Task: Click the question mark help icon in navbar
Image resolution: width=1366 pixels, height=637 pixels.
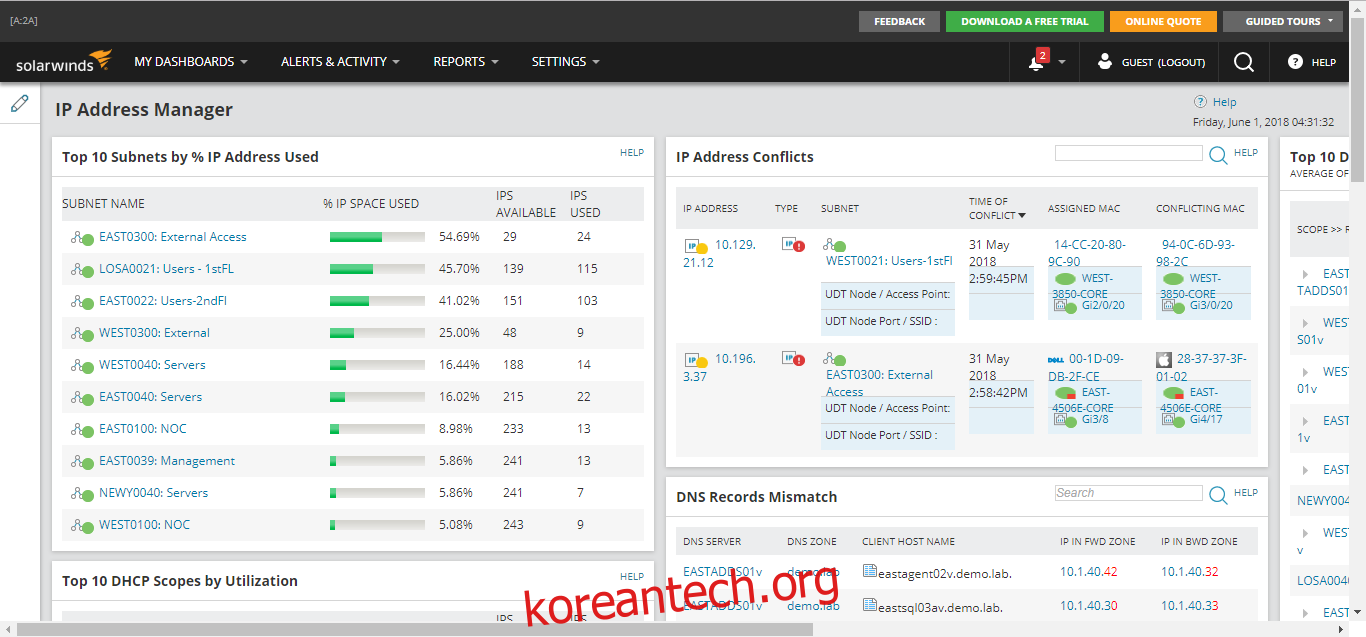Action: coord(1295,62)
